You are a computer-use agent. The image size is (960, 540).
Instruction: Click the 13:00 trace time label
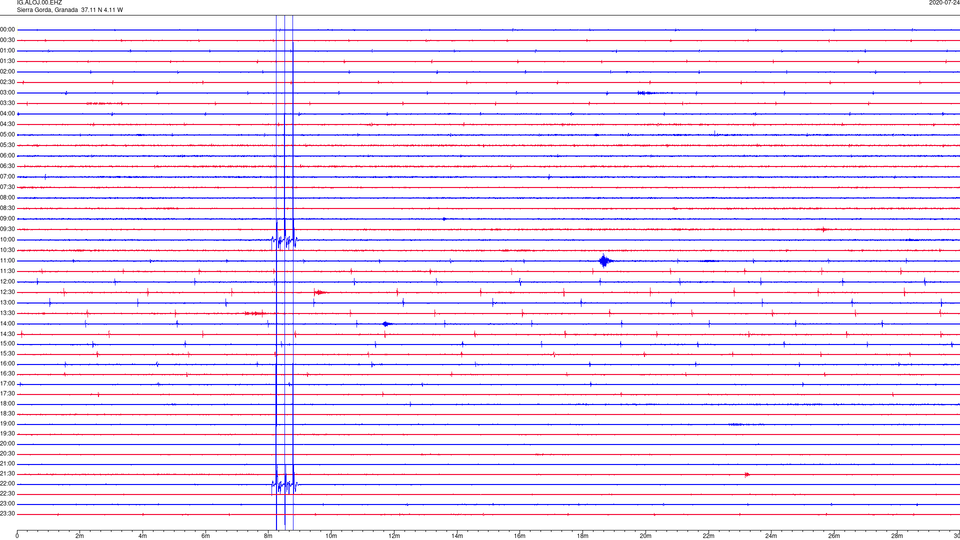tap(8, 302)
